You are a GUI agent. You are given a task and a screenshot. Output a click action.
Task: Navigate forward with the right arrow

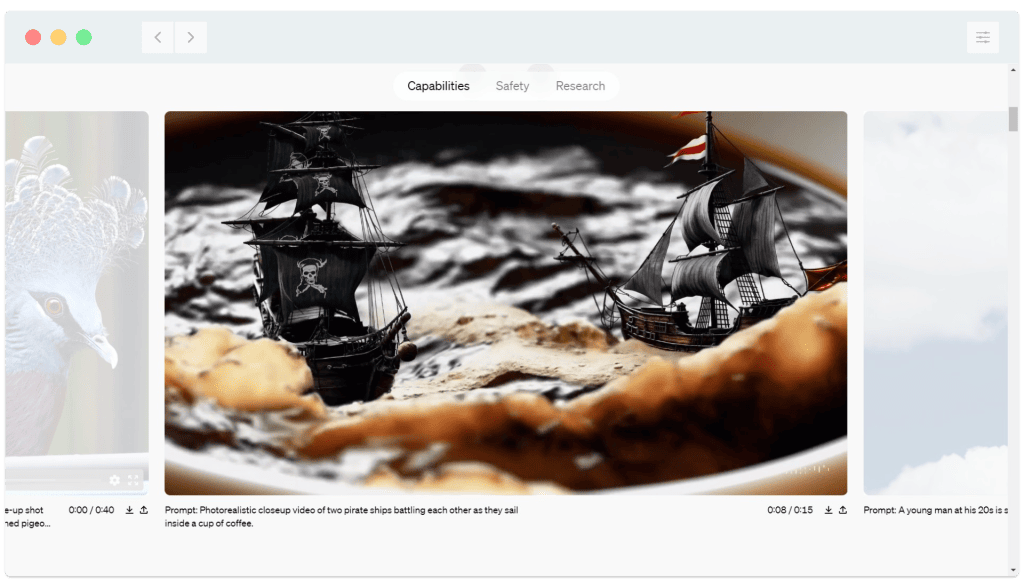[190, 37]
